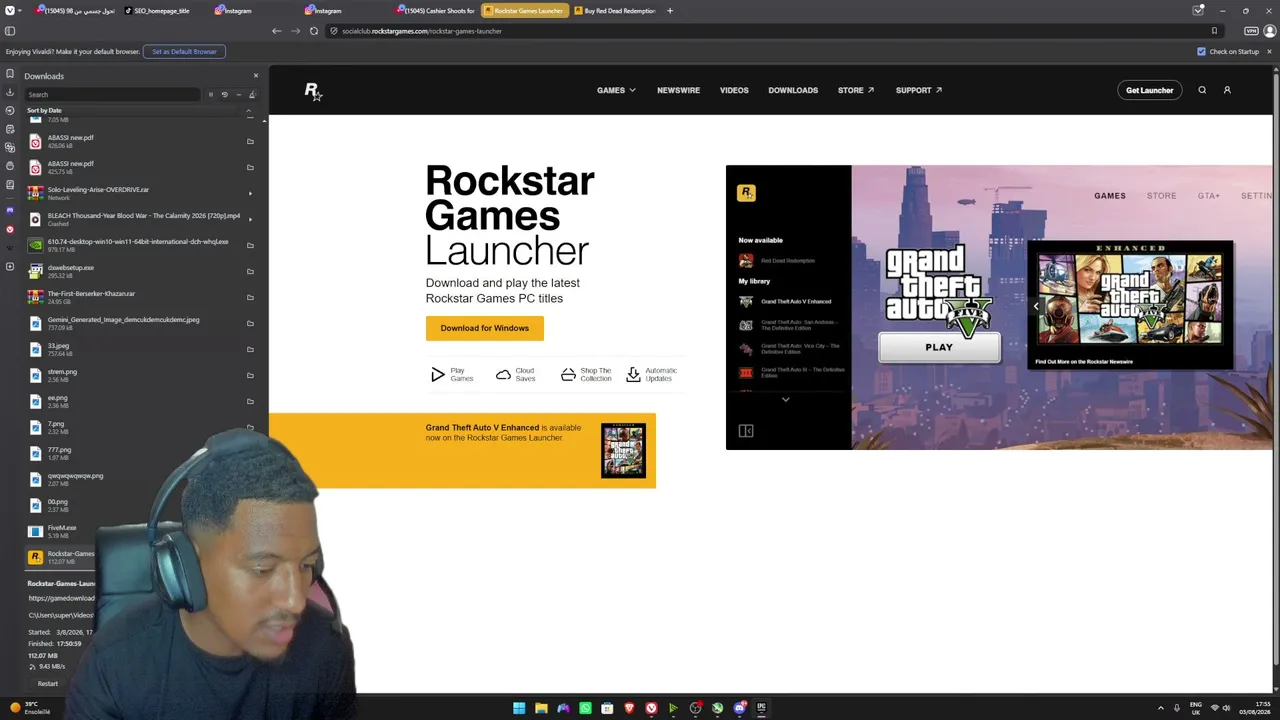
Task: Select the strem.png download entry
Action: click(x=140, y=375)
